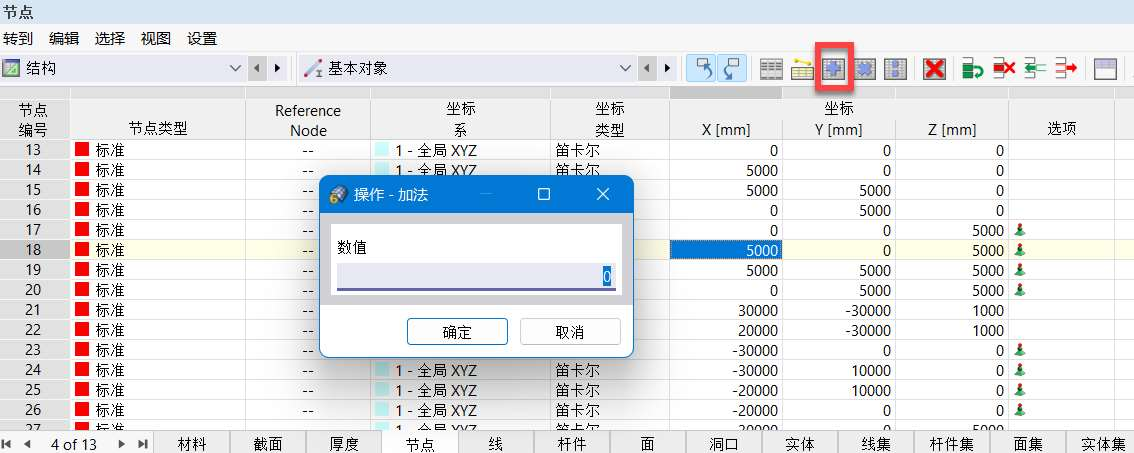Click the support icon in row 18
The width and height of the screenshot is (1134, 453).
[1020, 250]
